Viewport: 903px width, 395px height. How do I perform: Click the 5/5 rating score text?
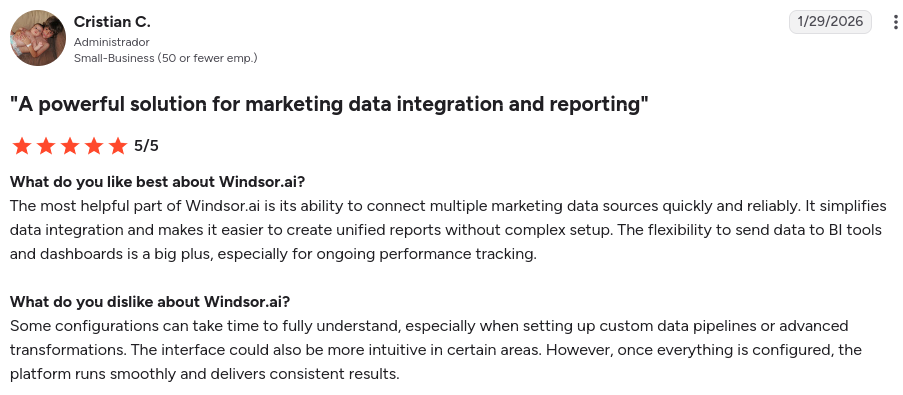pyautogui.click(x=146, y=146)
